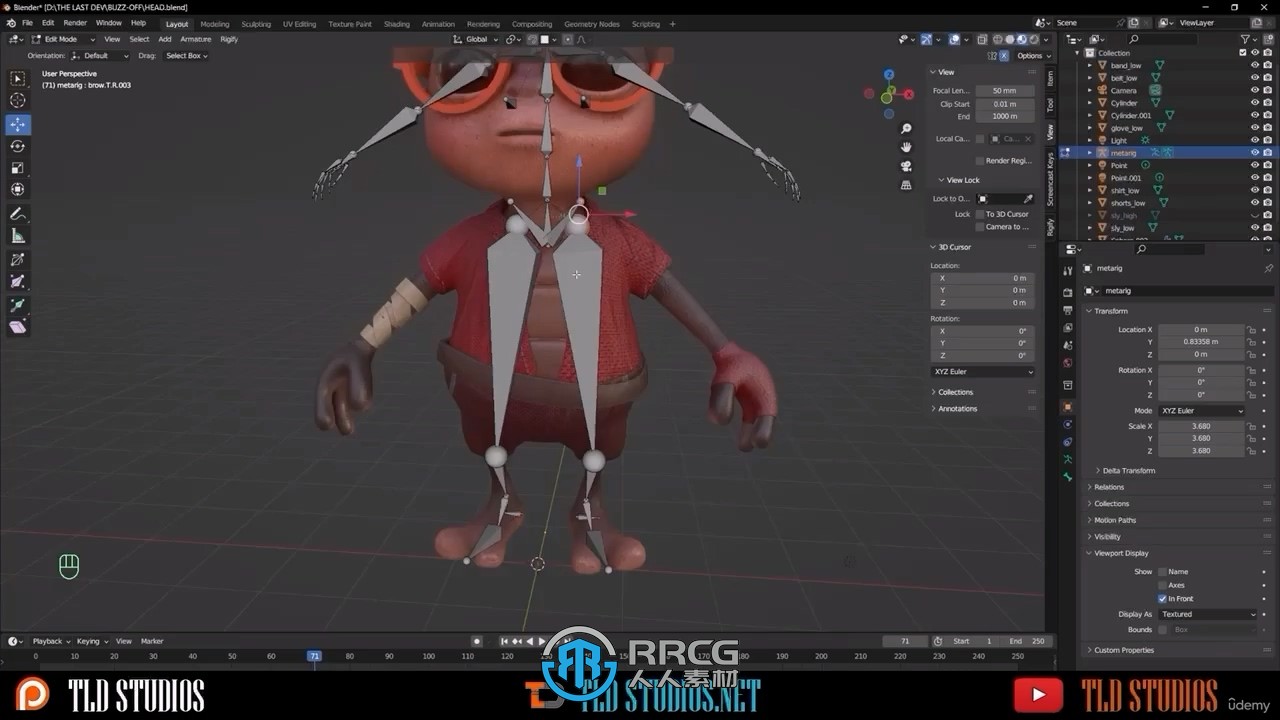Activate the Transform tool

(x=18, y=189)
